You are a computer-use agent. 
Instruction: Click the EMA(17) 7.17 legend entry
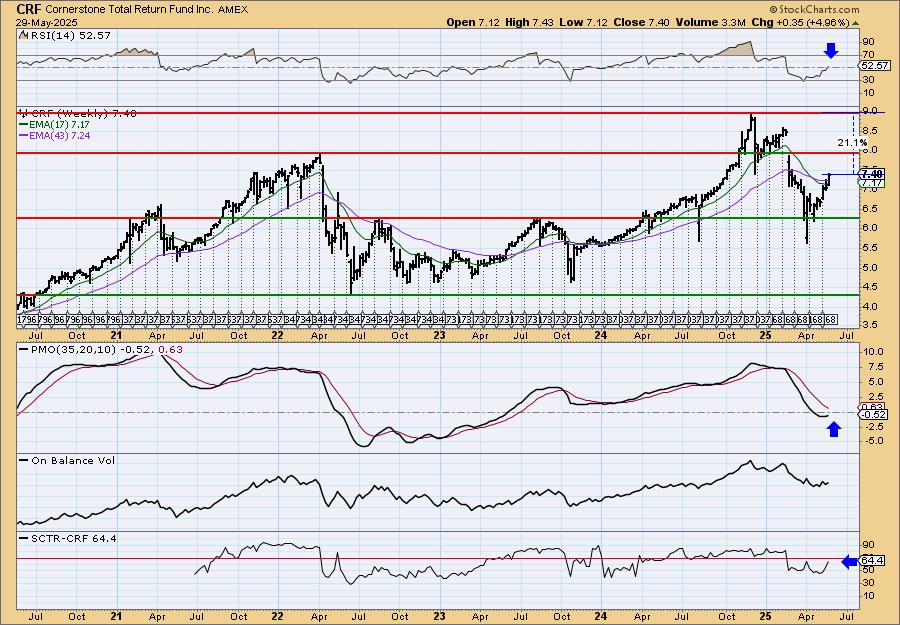(x=59, y=125)
